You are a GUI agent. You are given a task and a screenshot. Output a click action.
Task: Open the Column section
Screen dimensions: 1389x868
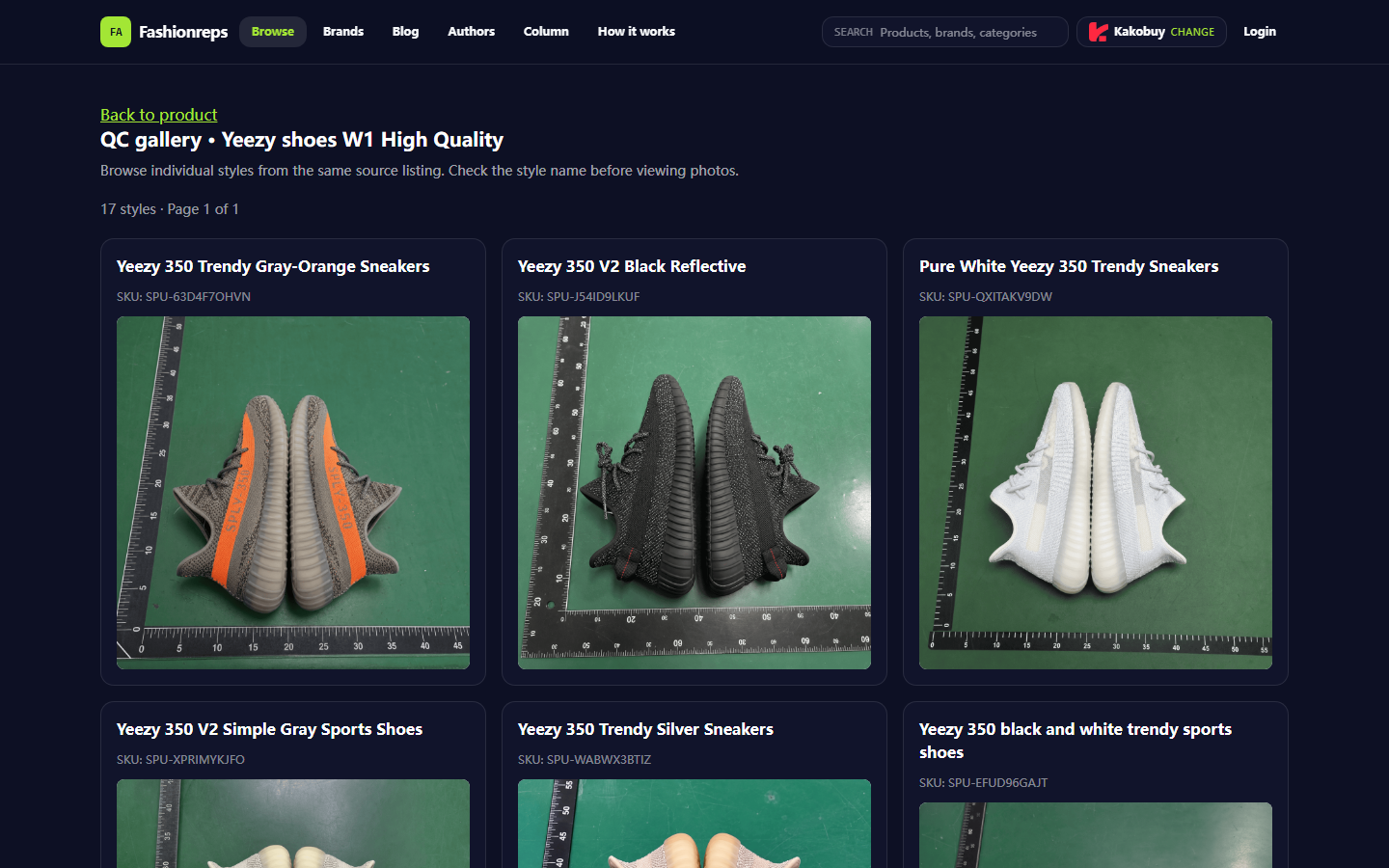(546, 32)
